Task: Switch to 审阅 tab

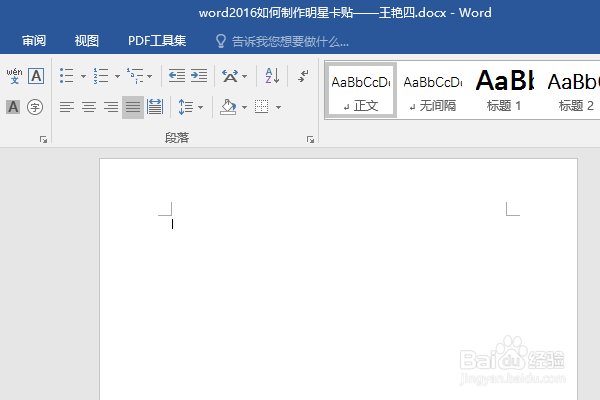Action: (x=34, y=41)
